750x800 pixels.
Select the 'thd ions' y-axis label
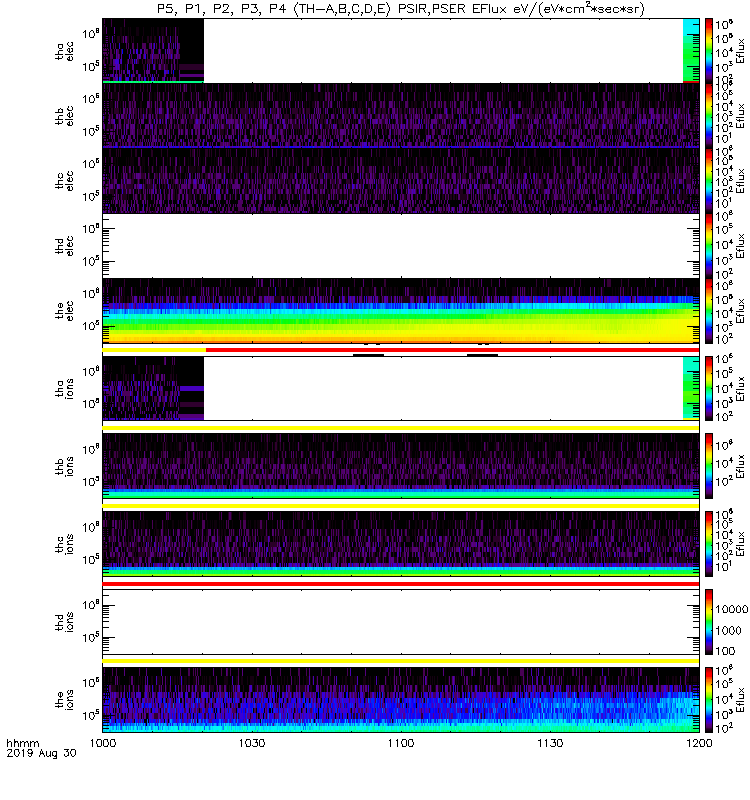[x=64, y=622]
